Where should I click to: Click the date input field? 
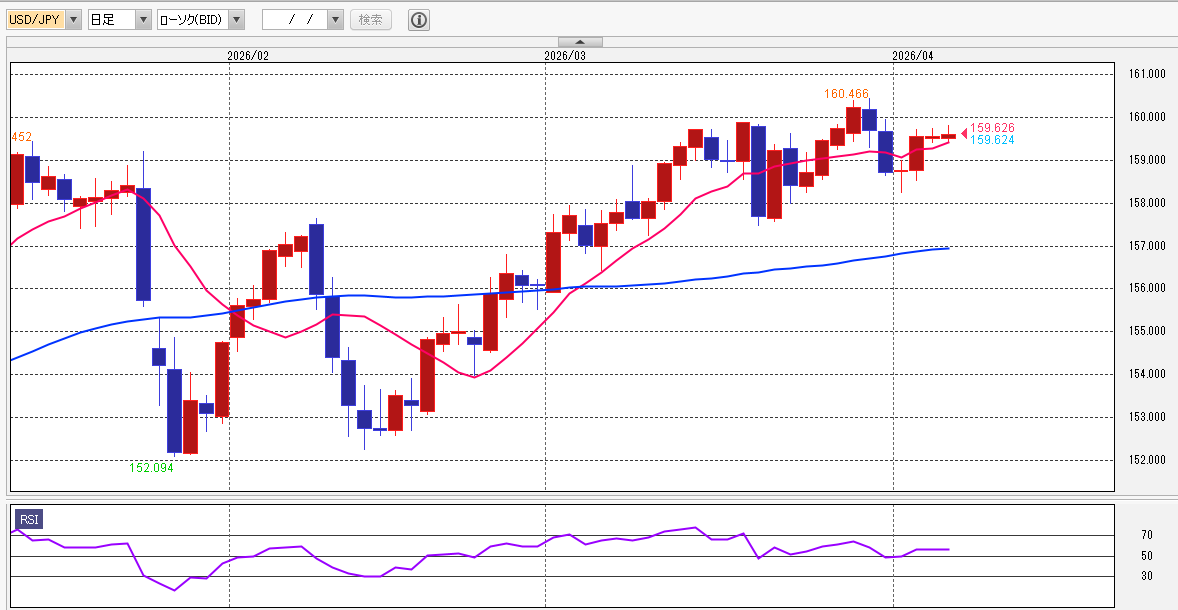(295, 20)
